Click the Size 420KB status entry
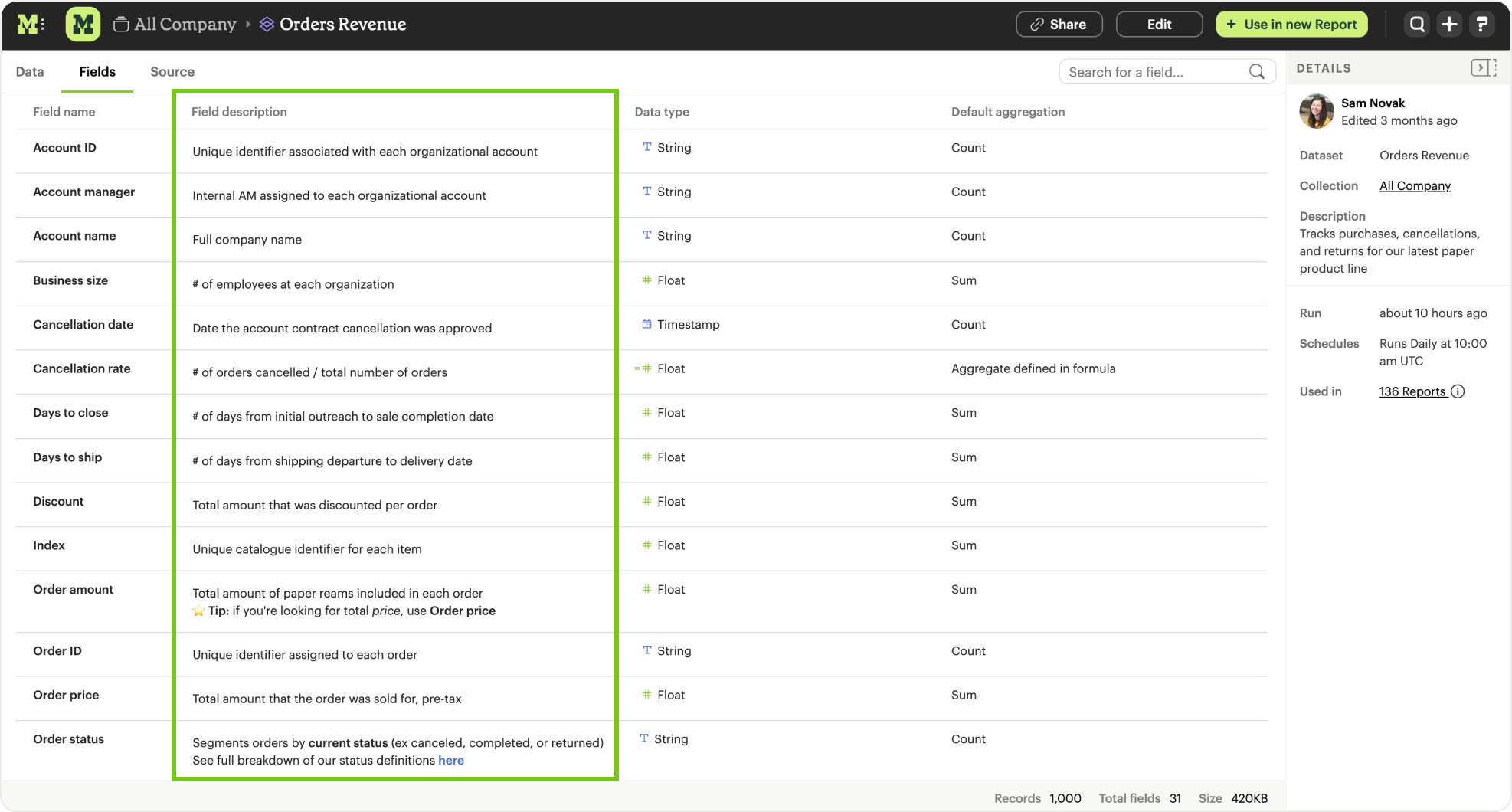Viewport: 1512px width, 812px height. tap(1233, 798)
